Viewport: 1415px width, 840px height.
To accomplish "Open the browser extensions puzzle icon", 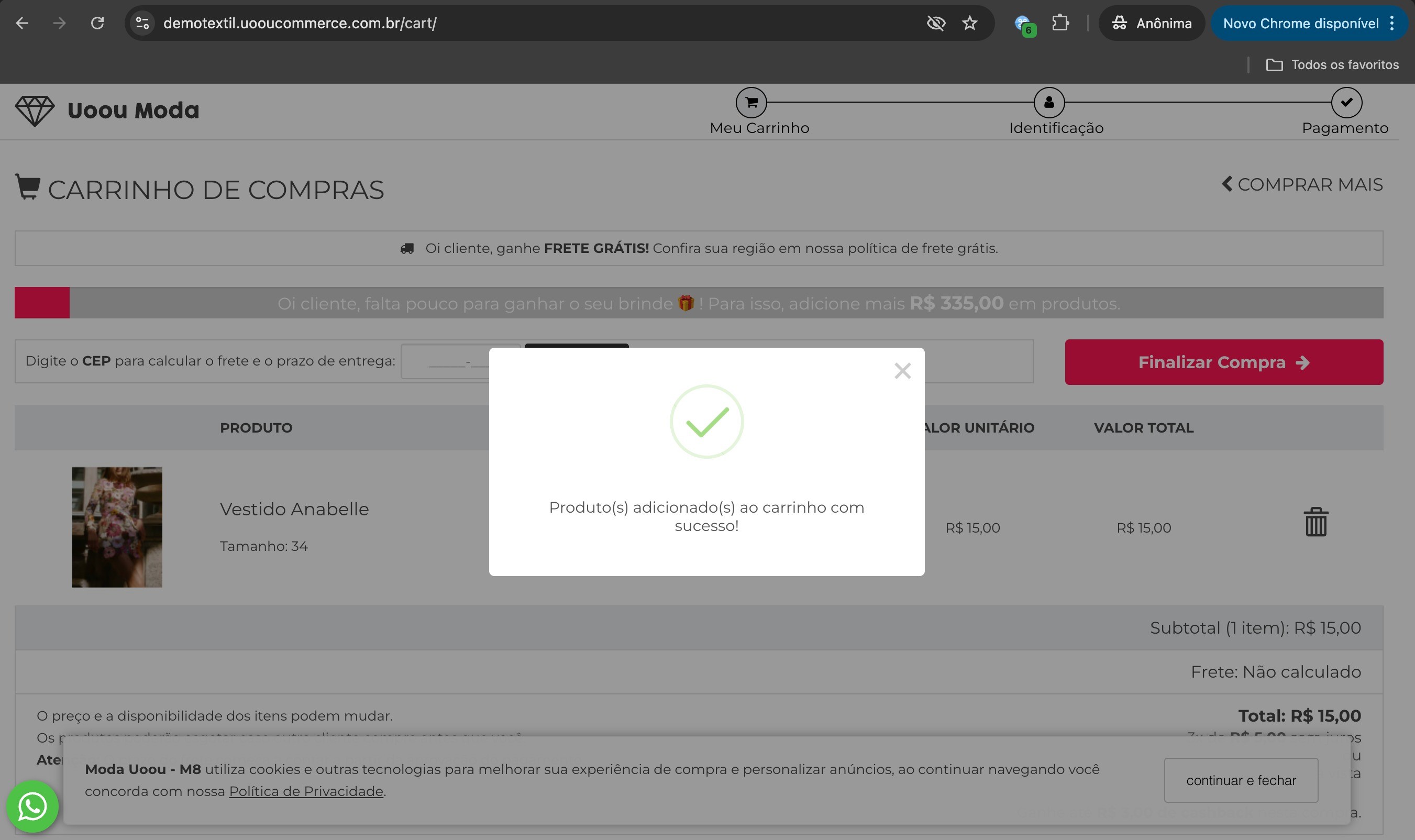I will 1059,23.
